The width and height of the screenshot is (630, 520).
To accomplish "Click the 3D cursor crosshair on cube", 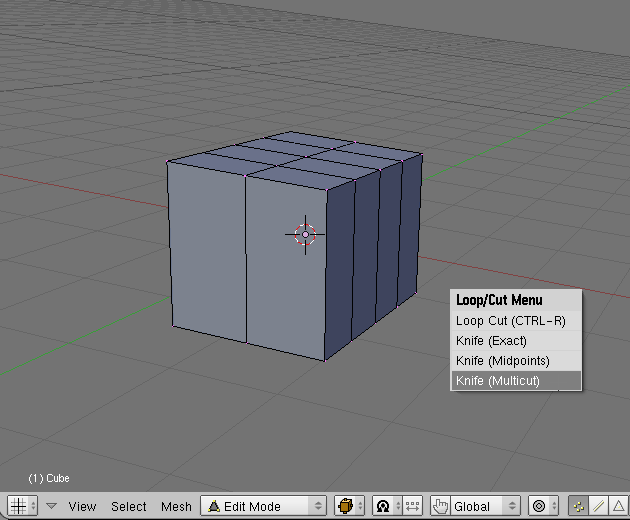I will tap(305, 235).
